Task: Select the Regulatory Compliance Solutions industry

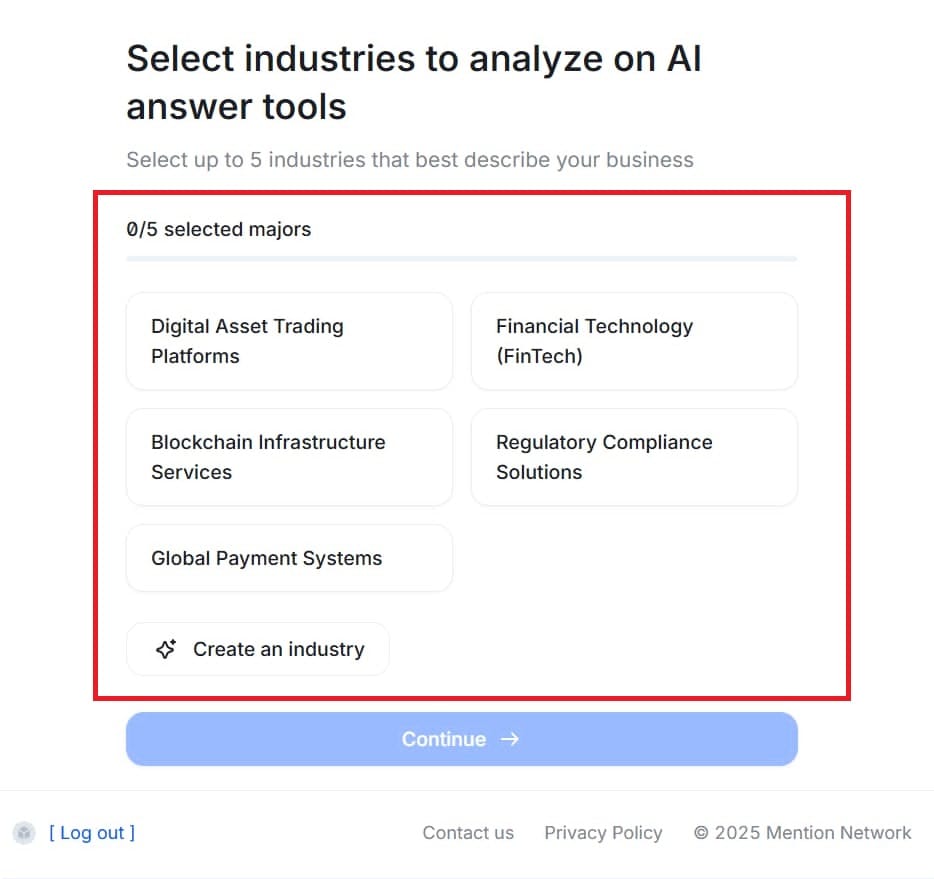Action: coord(634,457)
